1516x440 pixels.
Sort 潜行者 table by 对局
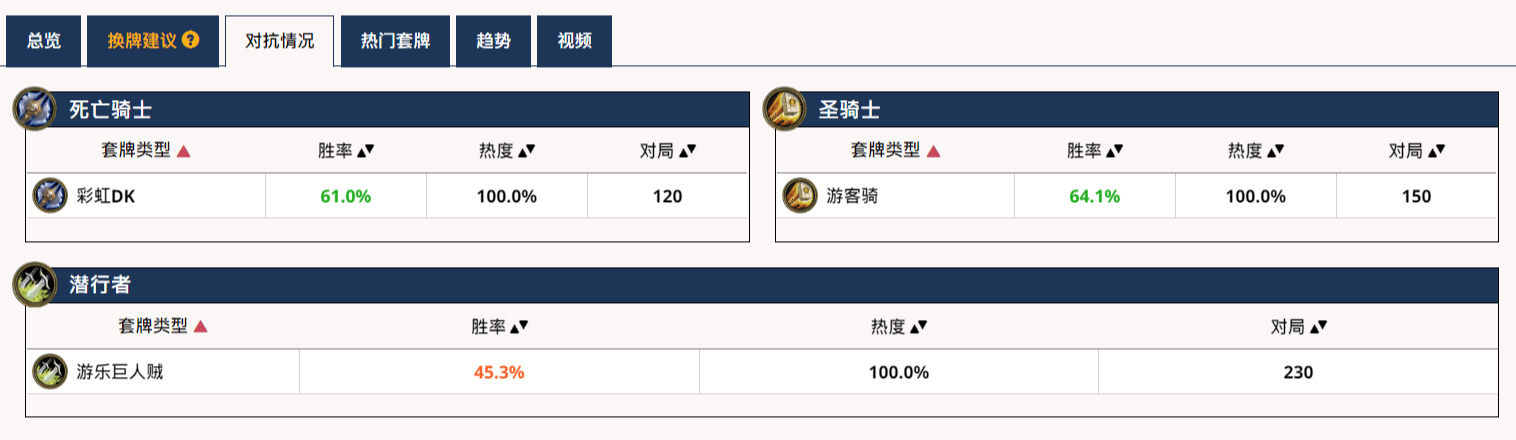(x=1299, y=327)
